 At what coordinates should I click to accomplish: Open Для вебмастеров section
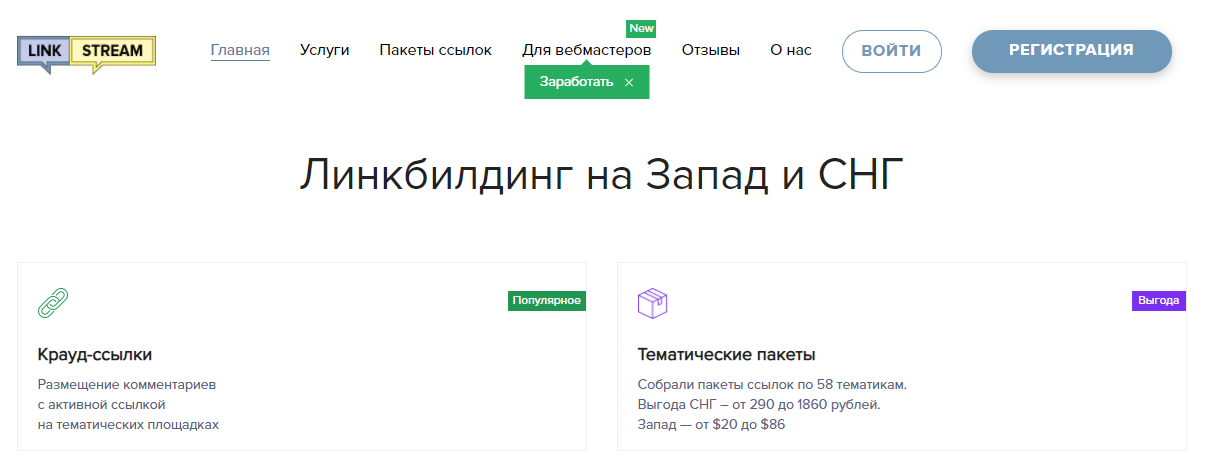587,50
